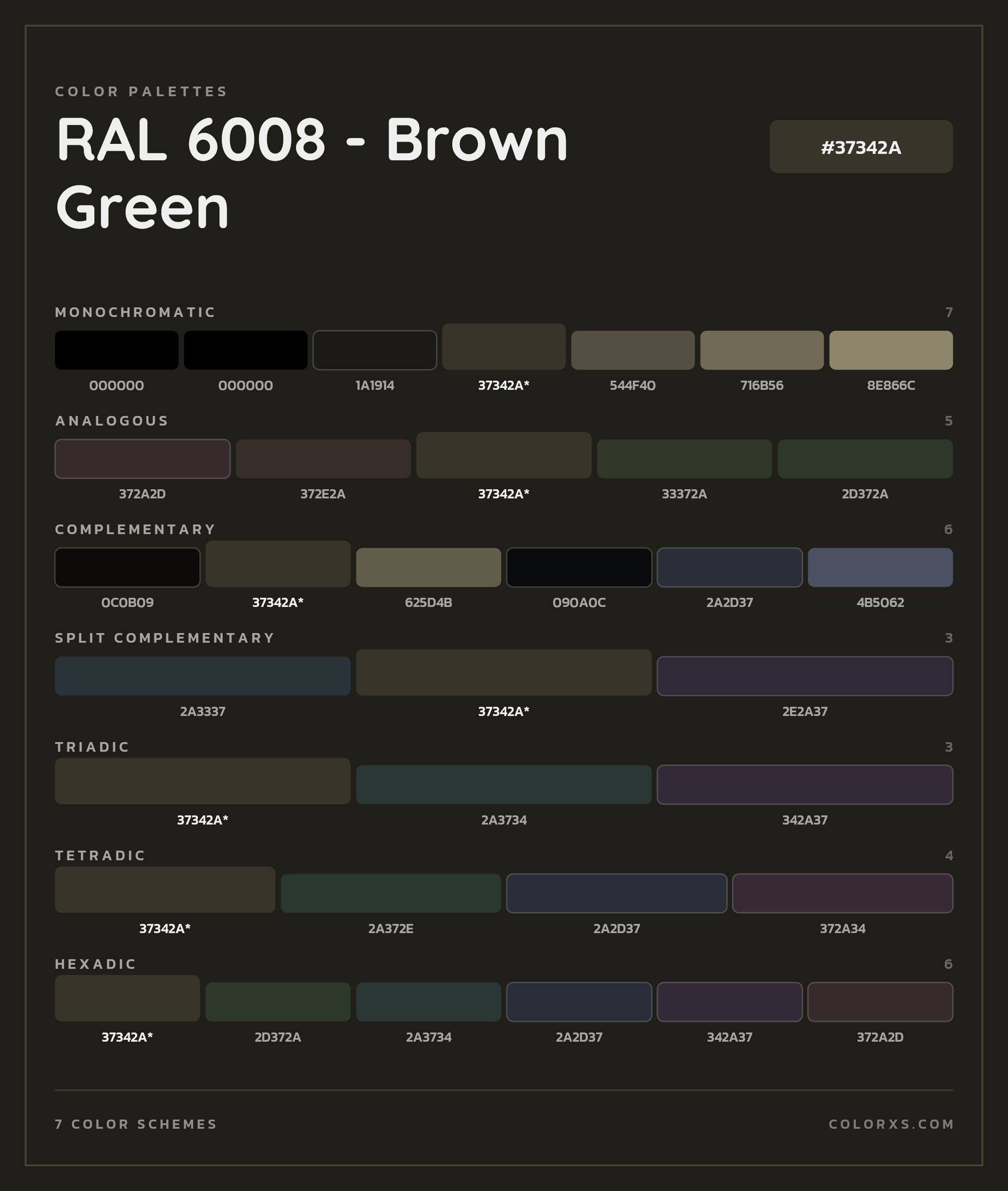Choose the 2A3734 swatch in Triadic row

coord(504,784)
